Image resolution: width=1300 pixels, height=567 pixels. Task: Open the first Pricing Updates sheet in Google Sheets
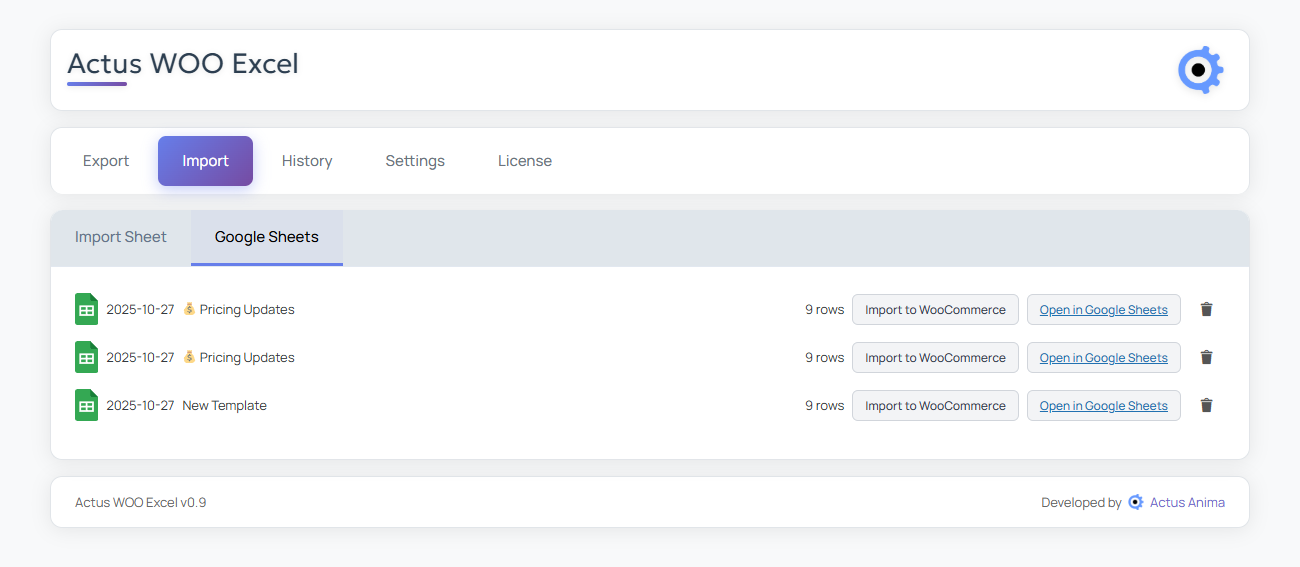pos(1104,309)
